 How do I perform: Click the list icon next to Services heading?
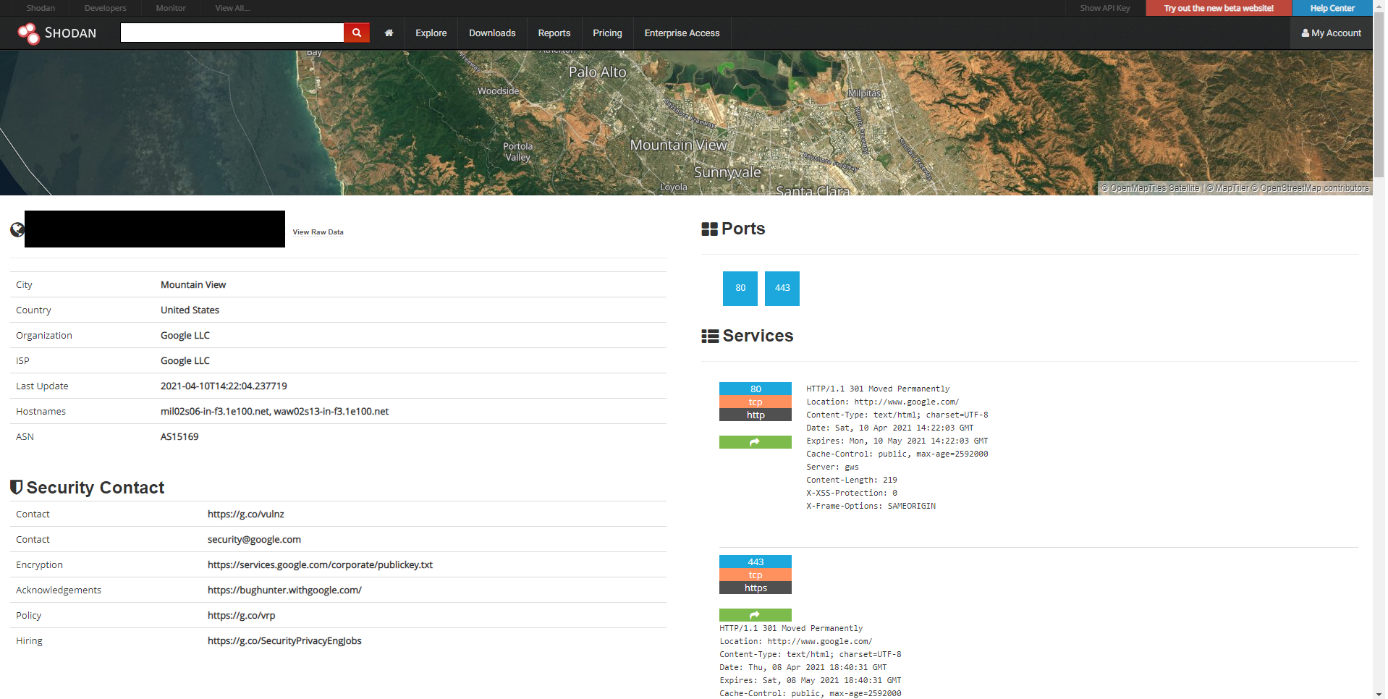pos(710,336)
